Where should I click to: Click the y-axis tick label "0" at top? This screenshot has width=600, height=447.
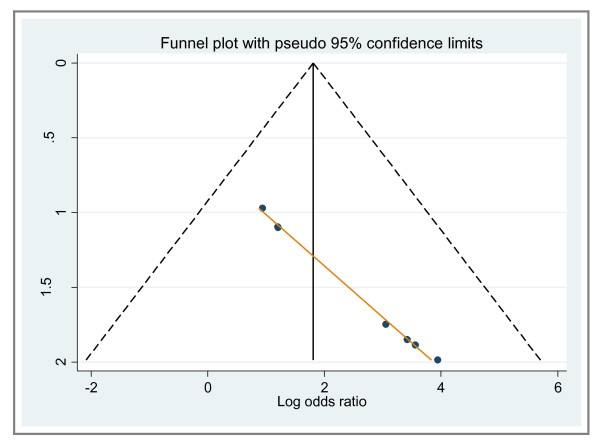click(x=59, y=62)
